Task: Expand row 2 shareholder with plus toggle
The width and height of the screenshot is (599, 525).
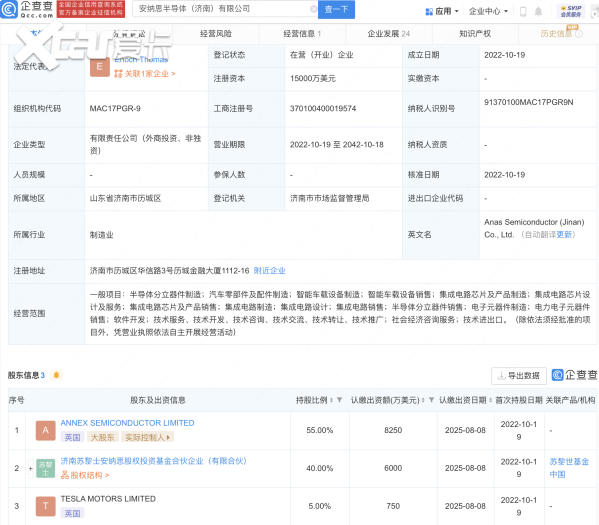Action: click(x=31, y=468)
